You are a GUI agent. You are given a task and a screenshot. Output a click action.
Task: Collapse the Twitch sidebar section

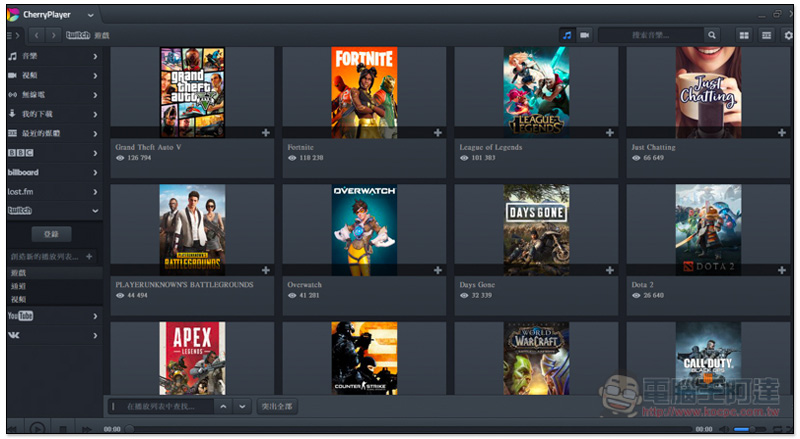tap(95, 211)
